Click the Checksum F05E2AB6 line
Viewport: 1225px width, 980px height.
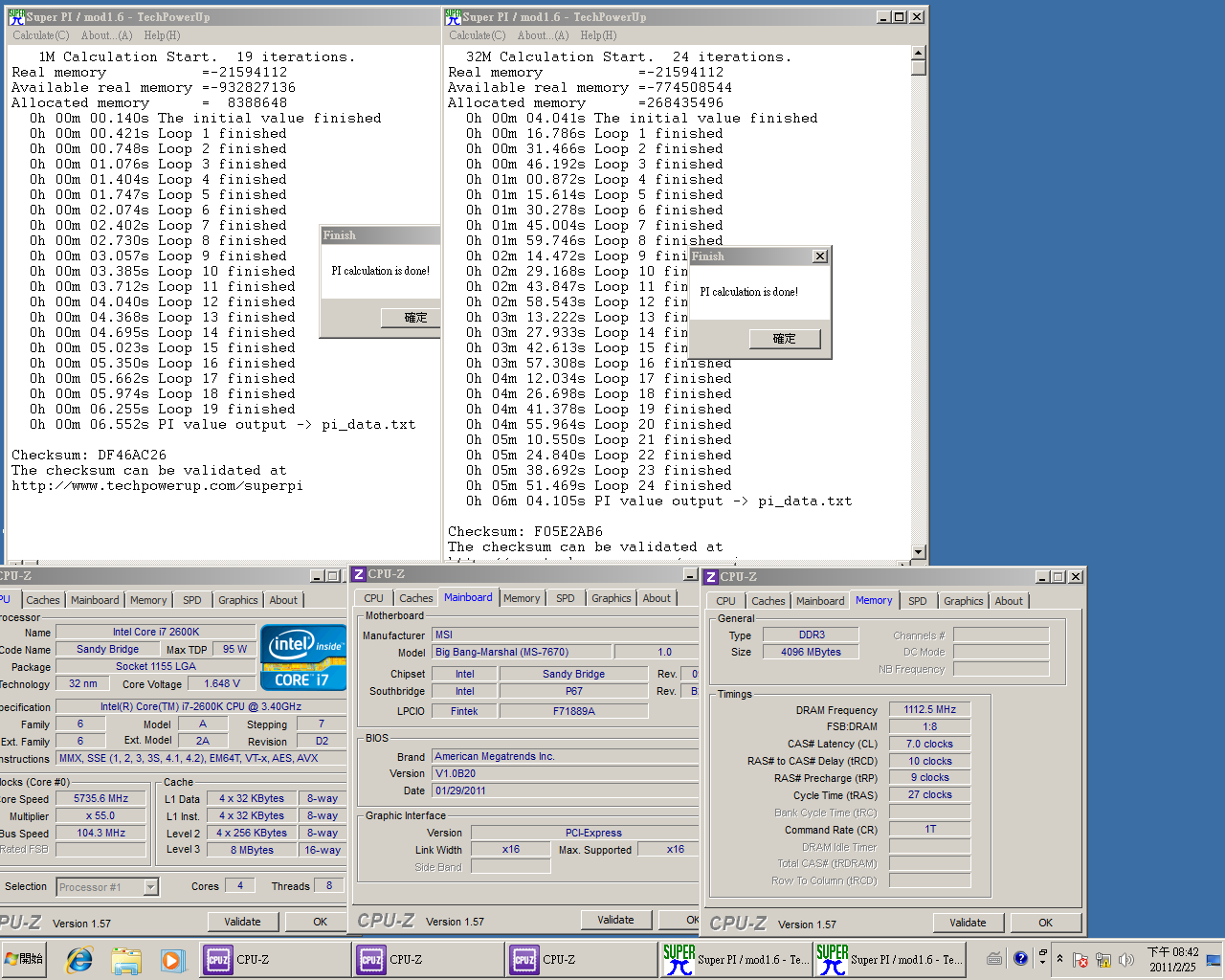point(525,531)
